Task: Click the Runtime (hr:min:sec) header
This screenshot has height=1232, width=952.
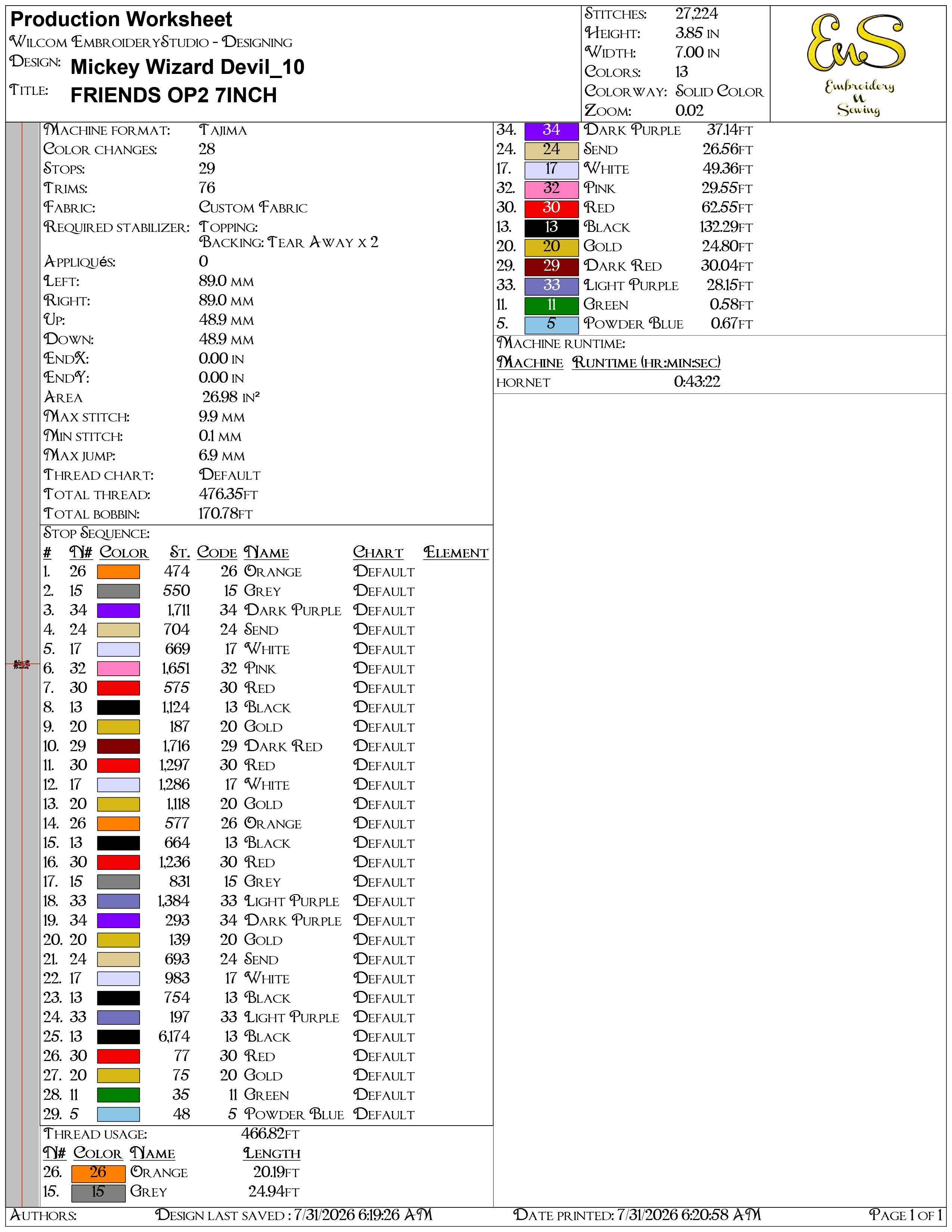Action: point(646,363)
